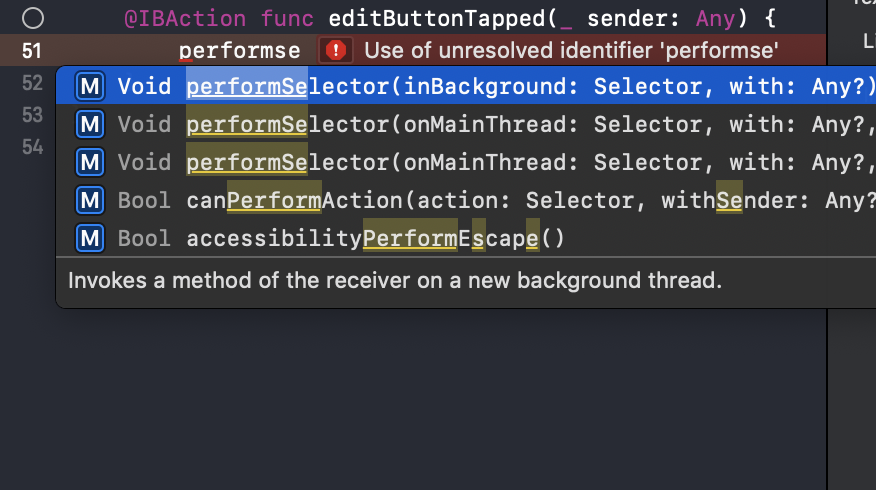Click line number 51 in the gutter
876x490 pixels.
[x=32, y=51]
